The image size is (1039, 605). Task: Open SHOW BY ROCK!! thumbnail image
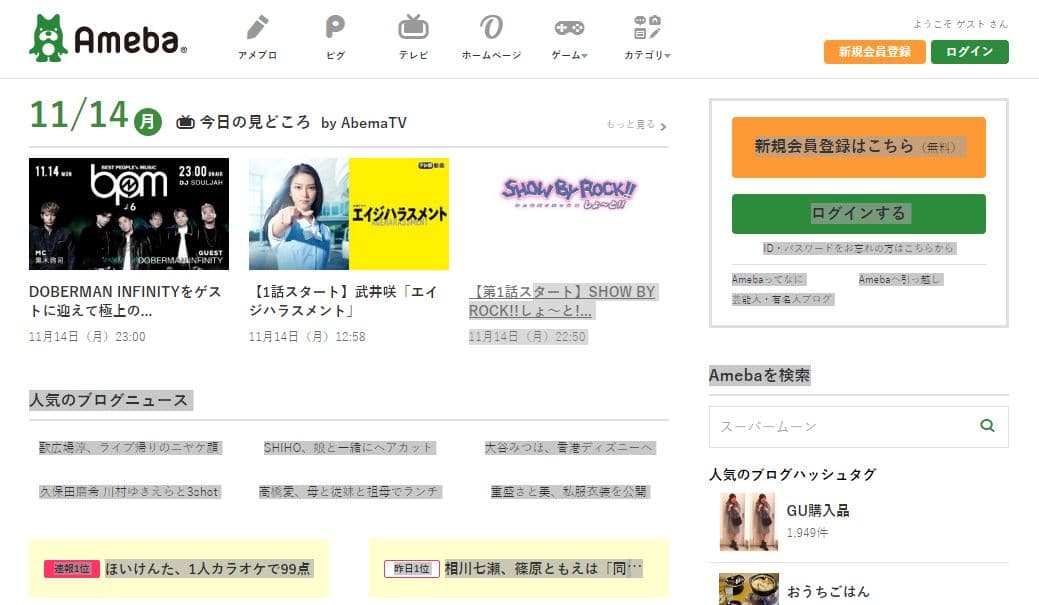tap(569, 213)
